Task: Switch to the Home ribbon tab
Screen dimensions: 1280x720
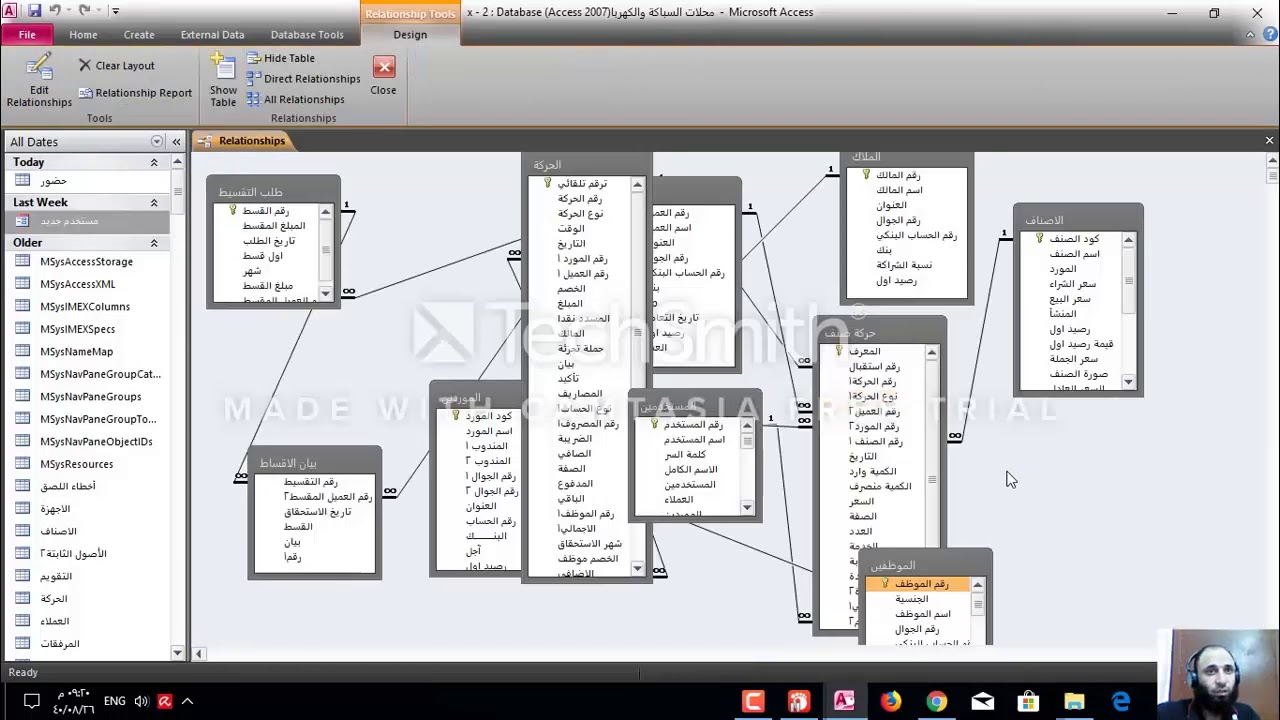Action: coord(83,35)
